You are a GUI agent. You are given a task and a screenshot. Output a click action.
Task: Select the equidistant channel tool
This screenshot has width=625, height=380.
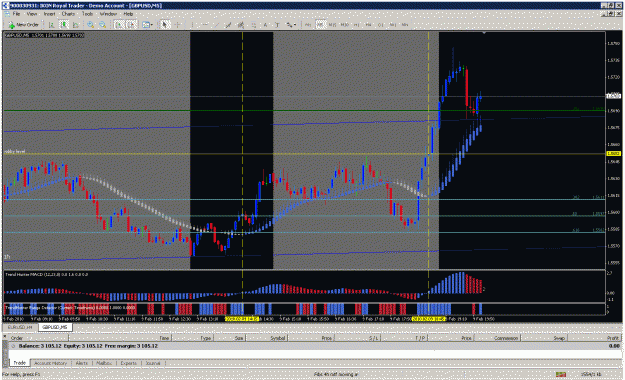point(228,25)
